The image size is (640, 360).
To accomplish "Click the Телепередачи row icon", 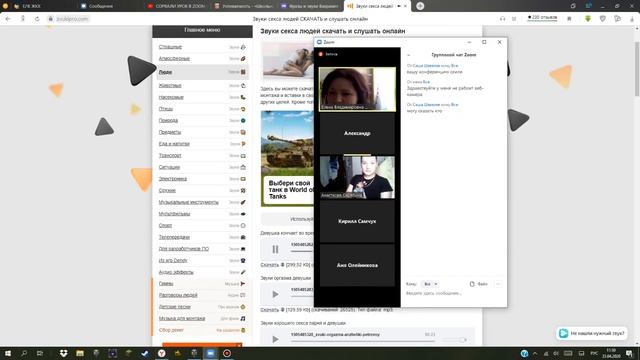I will point(243,237).
